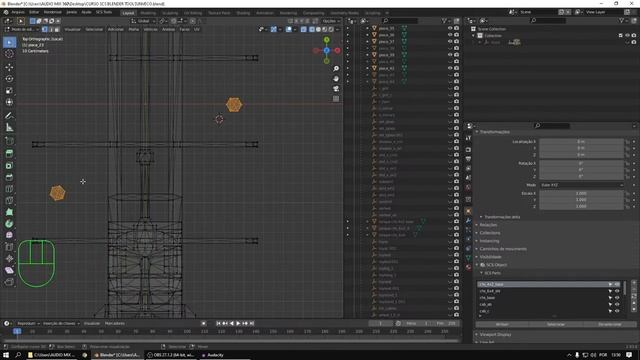Screen dimensions: 640x360
Task: Open the Tool properties tab icon
Action: pyautogui.click(x=469, y=138)
